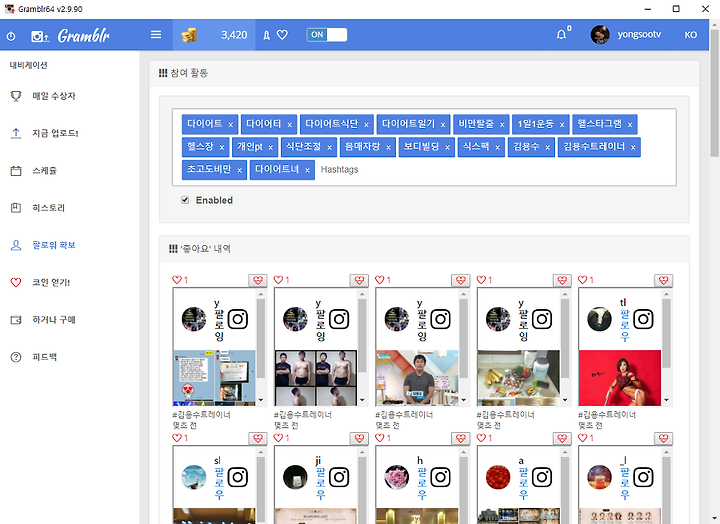
Task: Remove the 1일1운동 hashtag tag
Action: pyautogui.click(x=562, y=124)
